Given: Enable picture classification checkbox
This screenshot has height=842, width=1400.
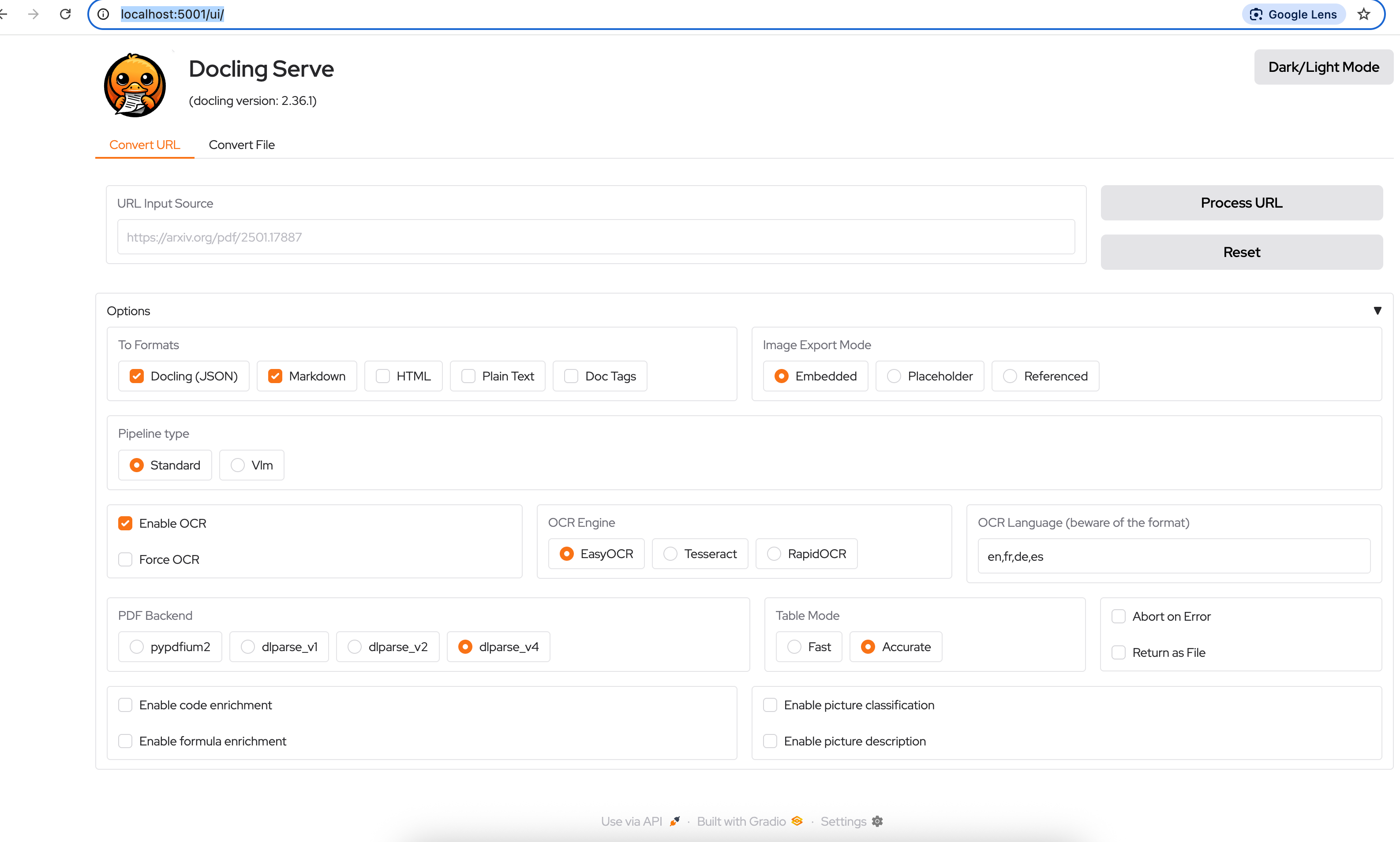Looking at the screenshot, I should point(771,705).
